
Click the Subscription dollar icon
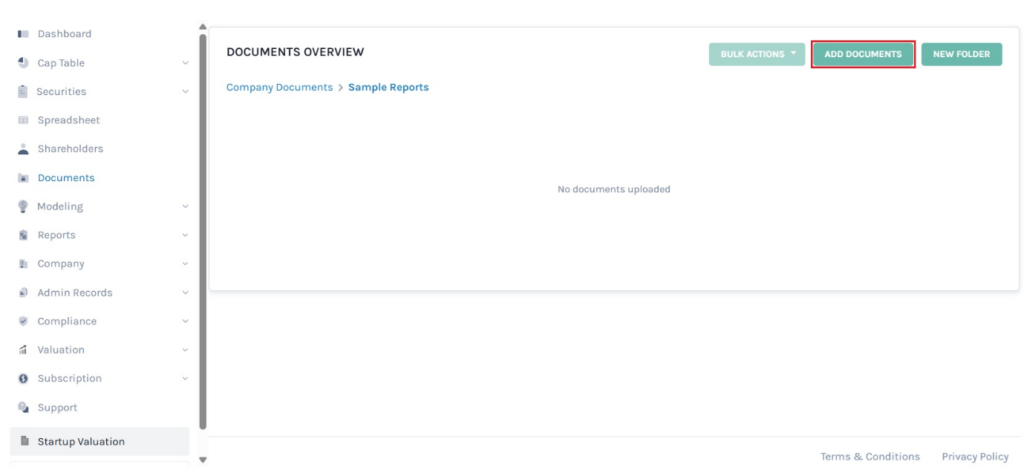pos(23,379)
